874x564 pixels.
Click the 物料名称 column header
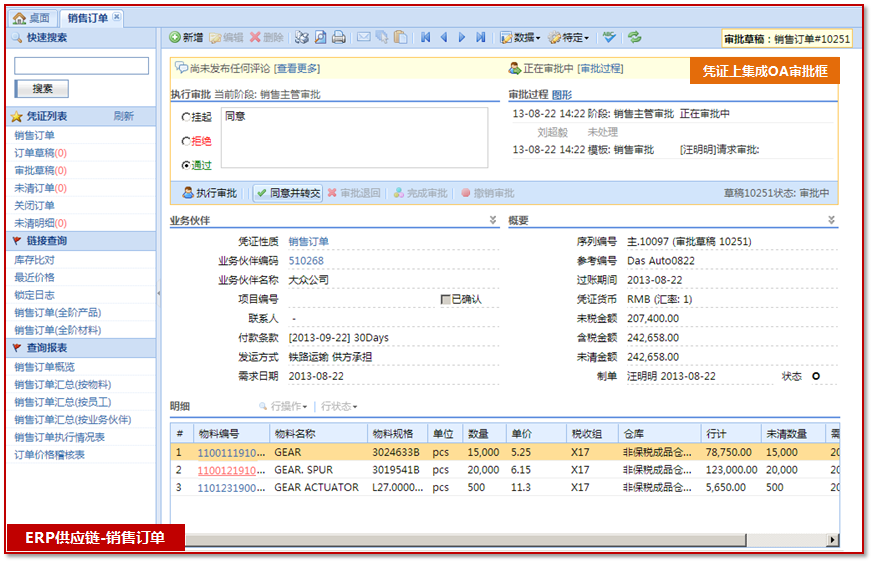coord(318,434)
